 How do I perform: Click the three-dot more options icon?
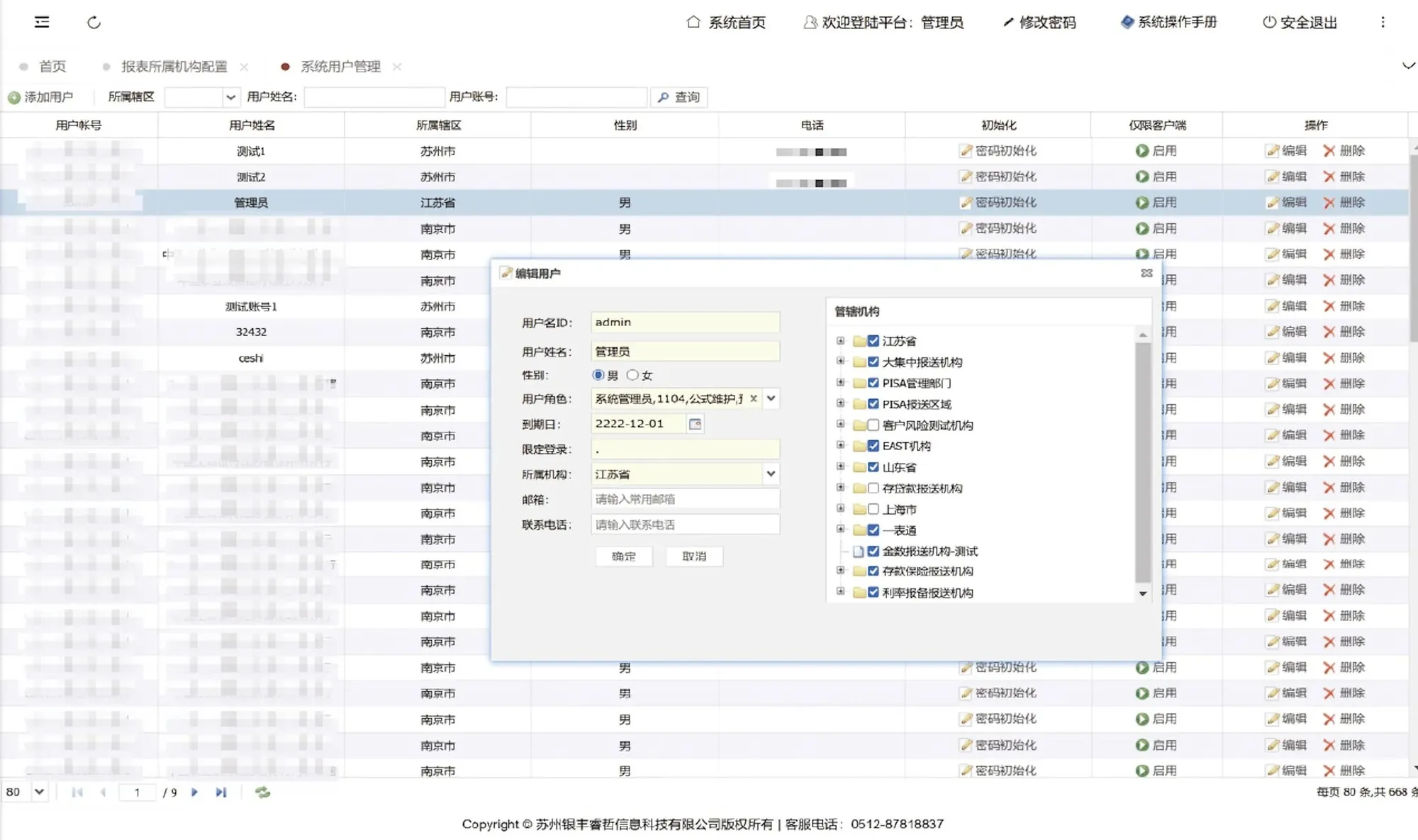pos(1383,22)
